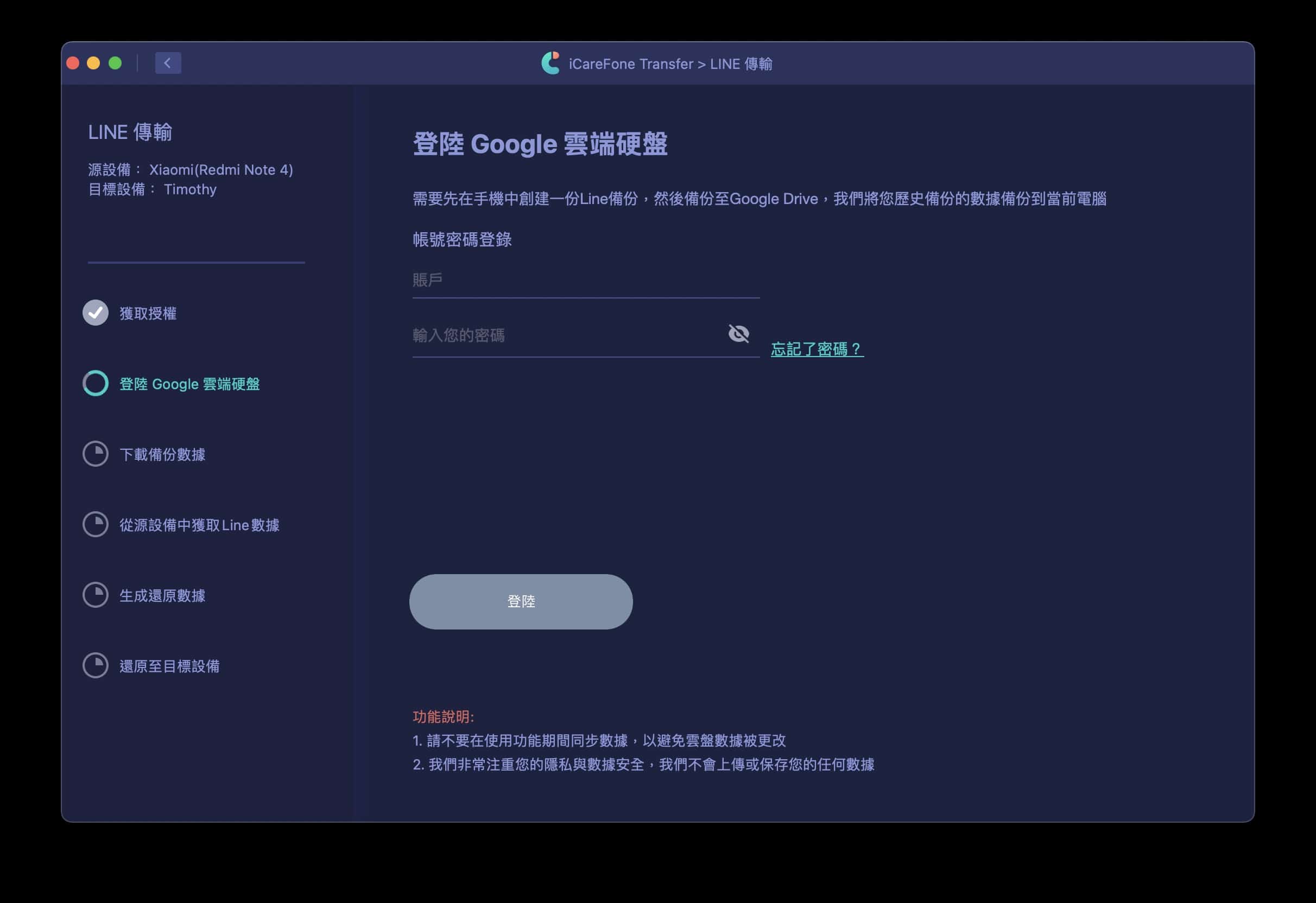Open the 忘記了密碼？ link

[817, 349]
